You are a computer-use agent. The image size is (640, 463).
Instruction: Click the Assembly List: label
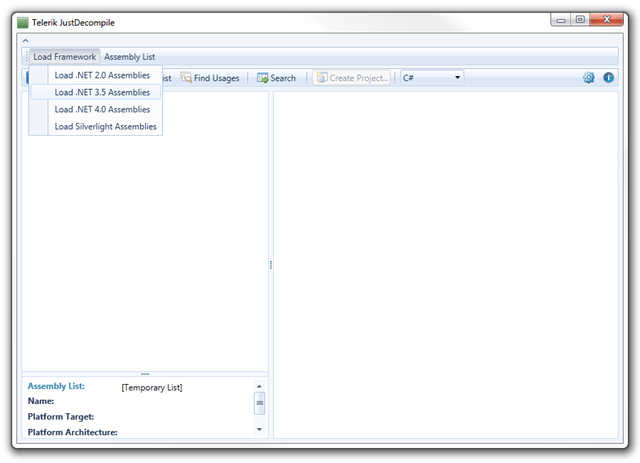(x=56, y=386)
